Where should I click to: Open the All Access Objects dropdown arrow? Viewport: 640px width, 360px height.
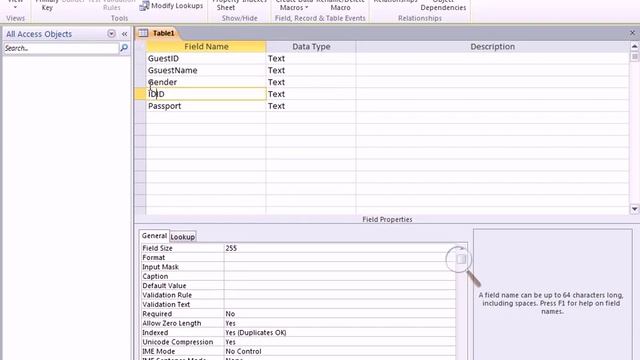click(x=111, y=33)
